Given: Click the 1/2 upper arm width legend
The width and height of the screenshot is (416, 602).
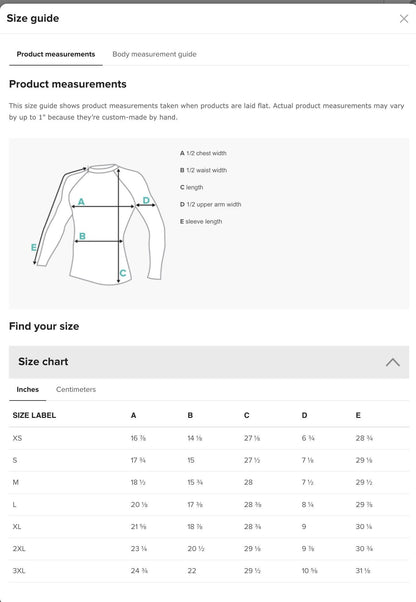Looking at the screenshot, I should (210, 204).
